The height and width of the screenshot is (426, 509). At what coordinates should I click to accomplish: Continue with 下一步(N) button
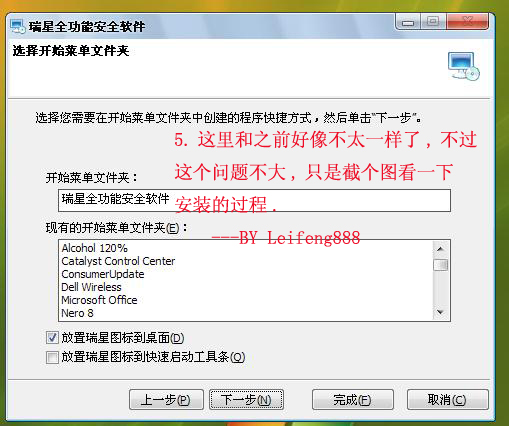coord(246,399)
